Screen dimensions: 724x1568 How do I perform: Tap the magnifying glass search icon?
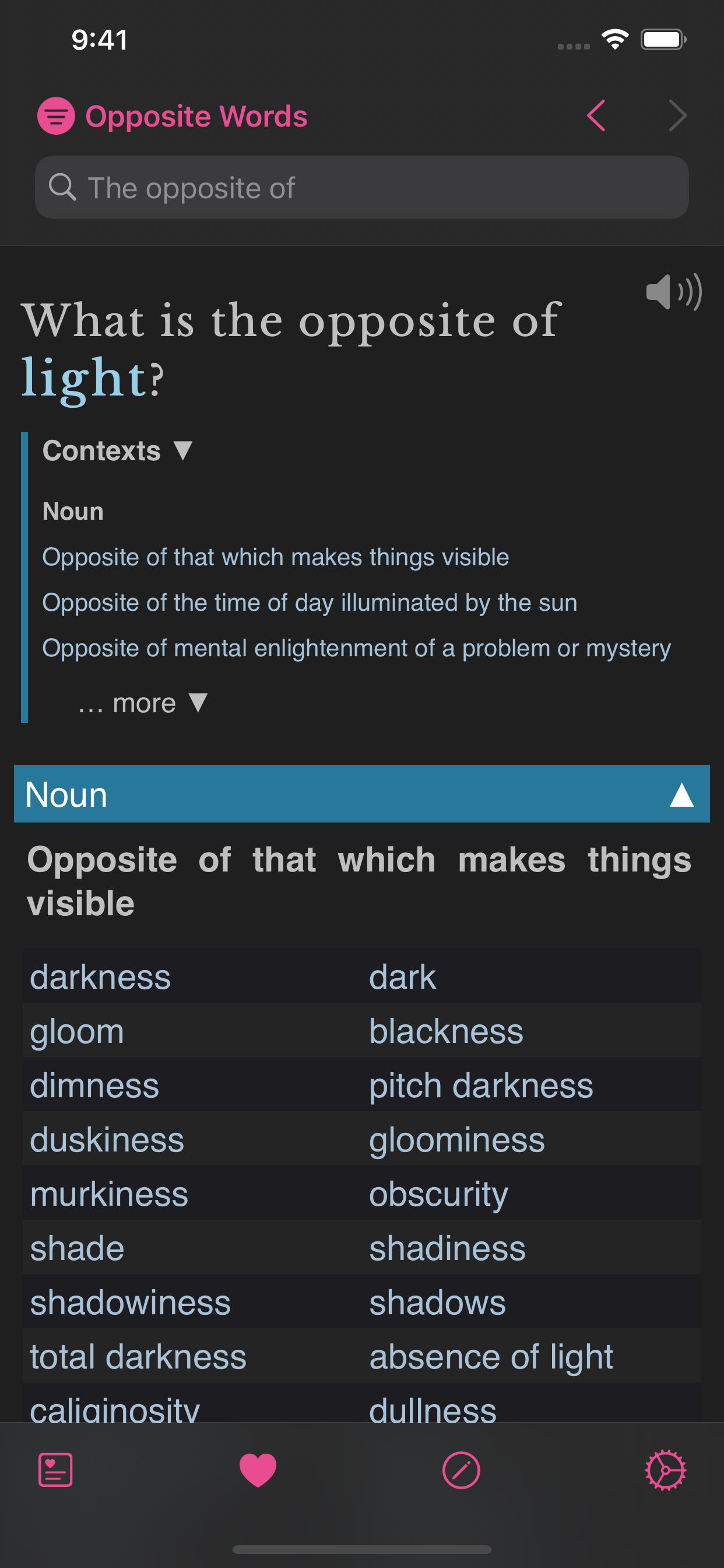tap(62, 187)
